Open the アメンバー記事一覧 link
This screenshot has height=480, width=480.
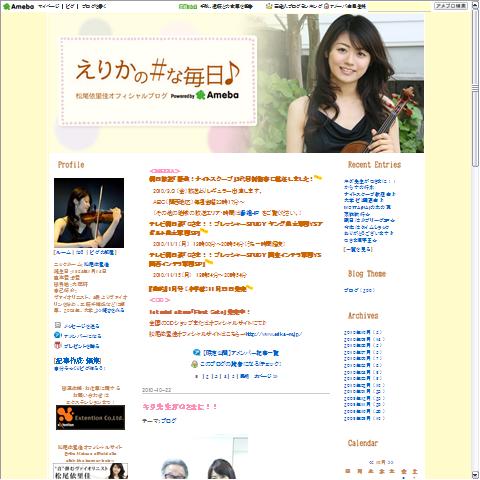(240, 353)
